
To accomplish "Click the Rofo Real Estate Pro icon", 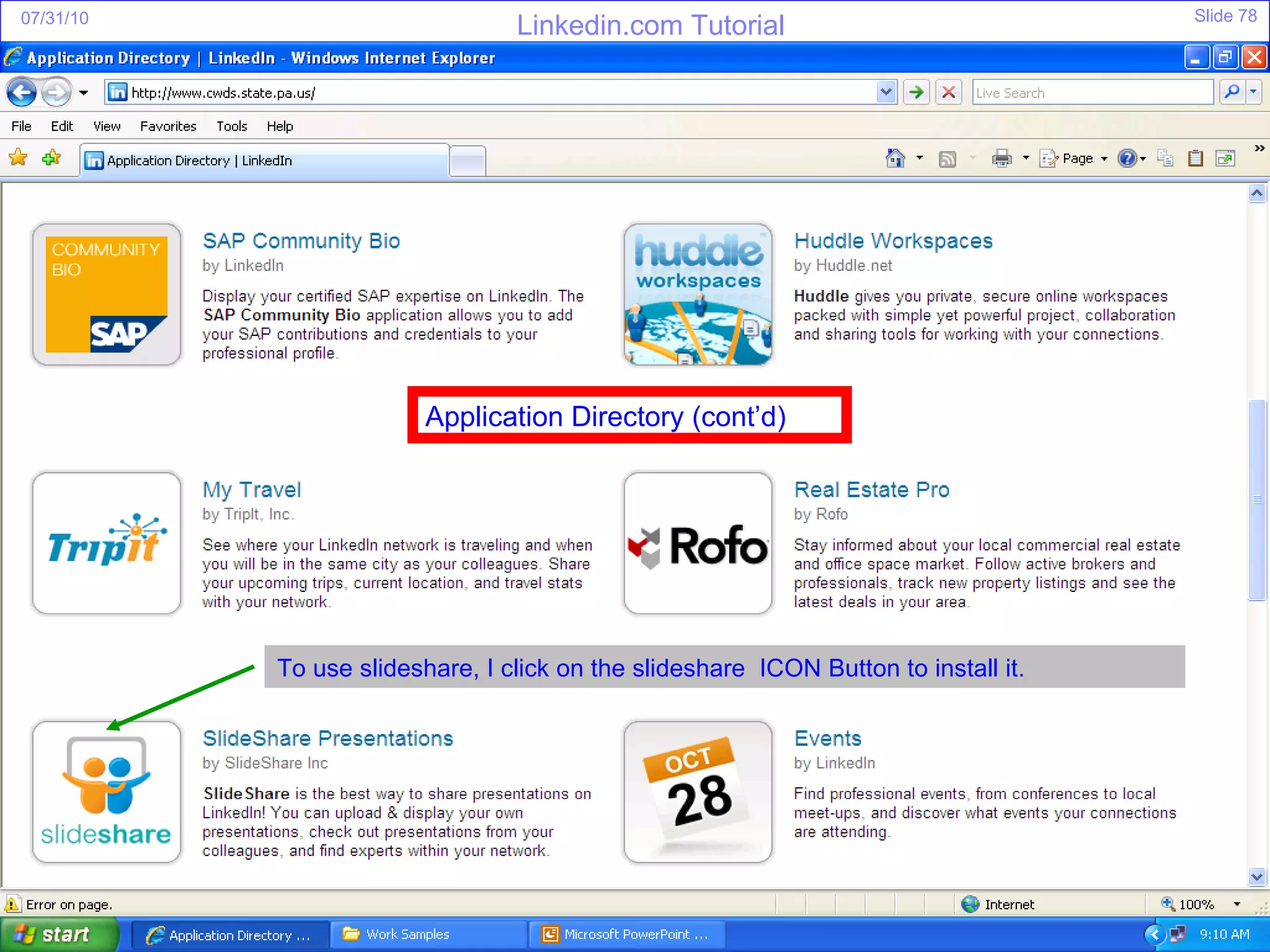I will pos(698,544).
